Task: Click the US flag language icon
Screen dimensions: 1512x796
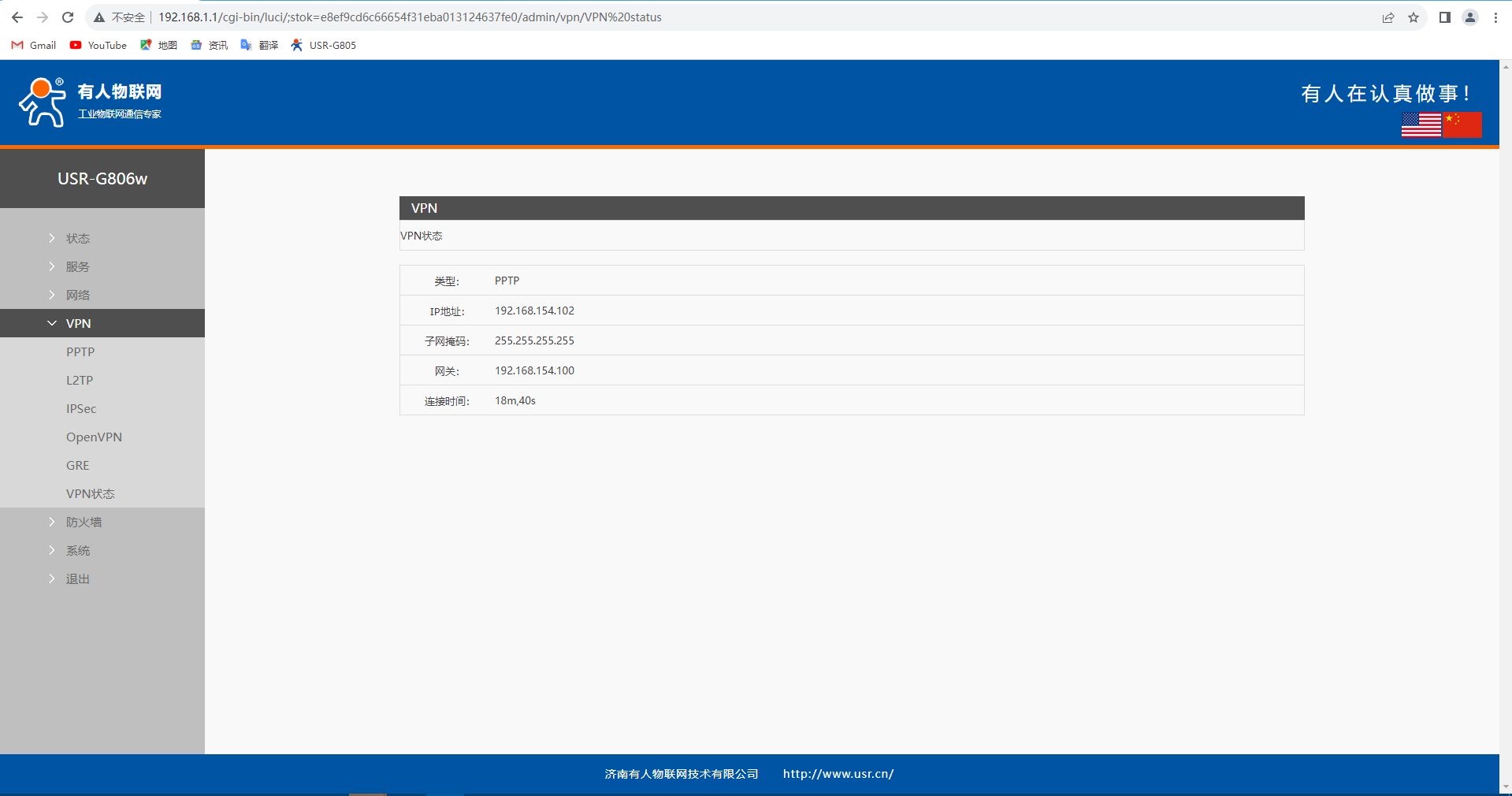Action: click(x=1421, y=125)
